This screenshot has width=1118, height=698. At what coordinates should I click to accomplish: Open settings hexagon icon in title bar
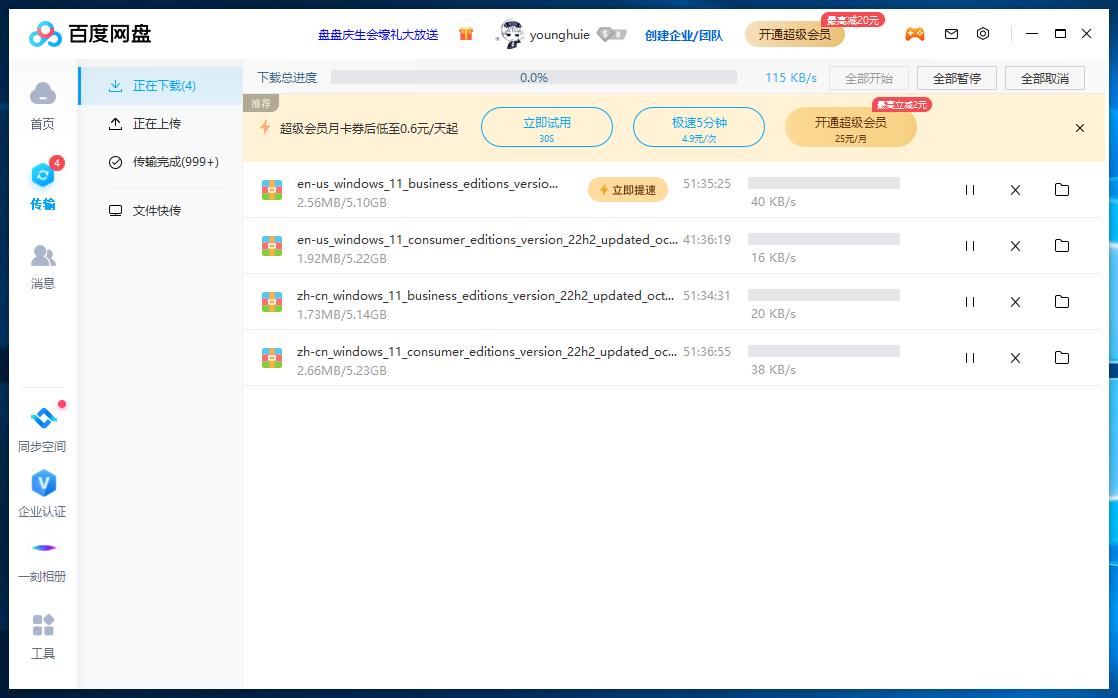point(983,34)
